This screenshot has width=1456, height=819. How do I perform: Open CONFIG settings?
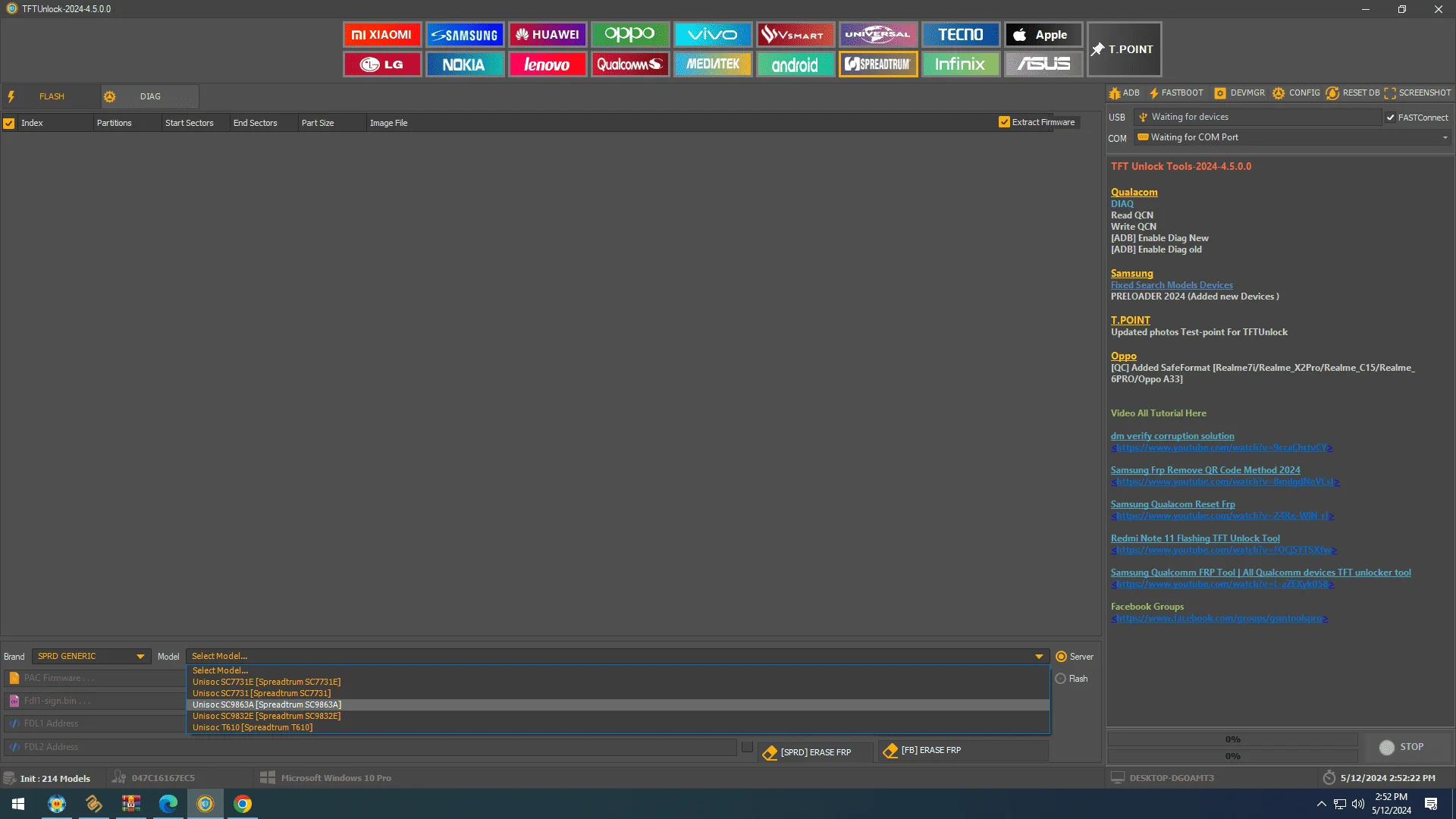click(1297, 93)
